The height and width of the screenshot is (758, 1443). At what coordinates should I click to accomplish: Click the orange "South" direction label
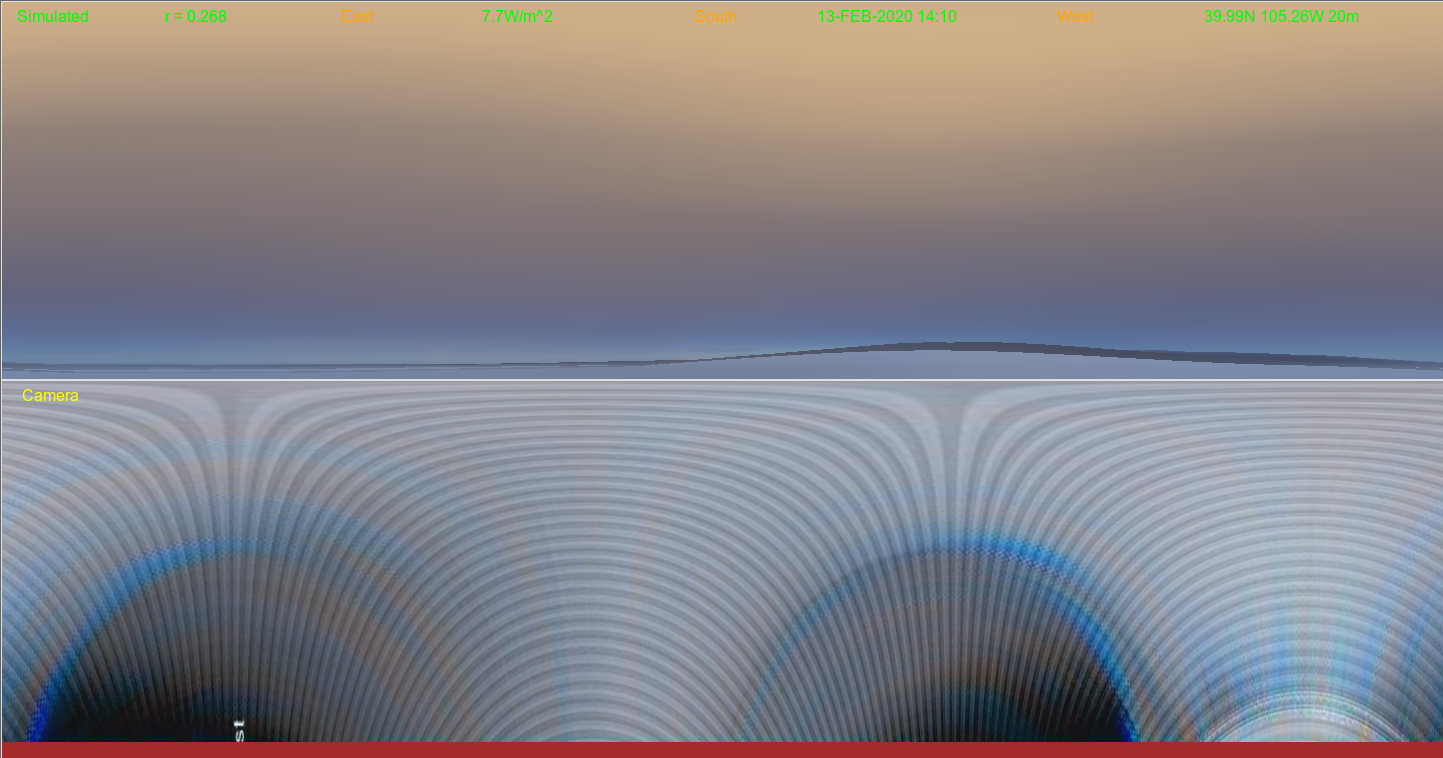click(715, 17)
